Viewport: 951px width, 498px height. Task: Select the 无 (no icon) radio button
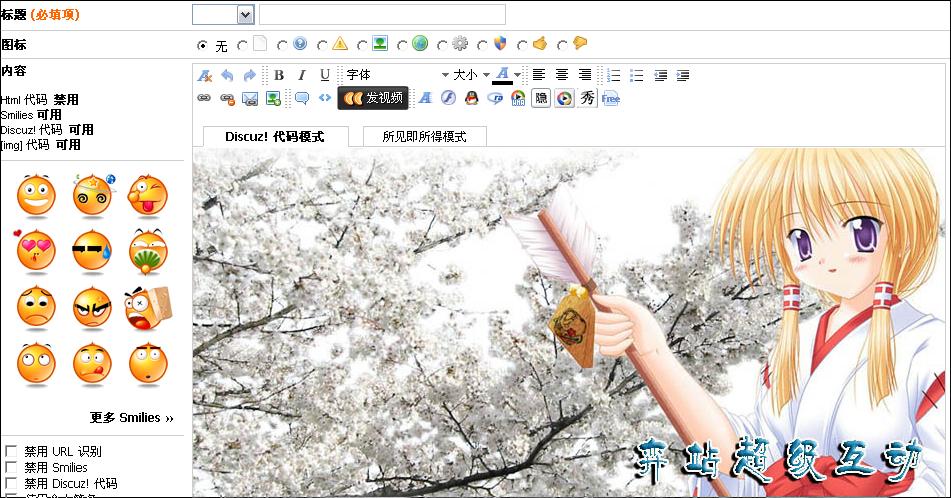click(202, 45)
